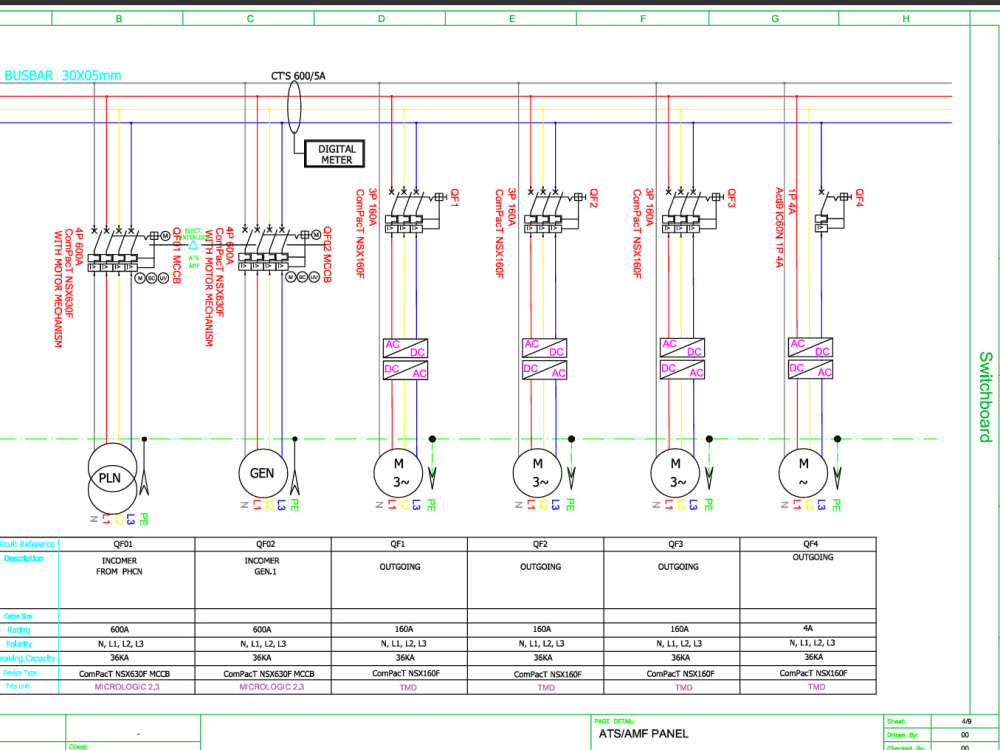Click the sheet number 4/9

[967, 721]
